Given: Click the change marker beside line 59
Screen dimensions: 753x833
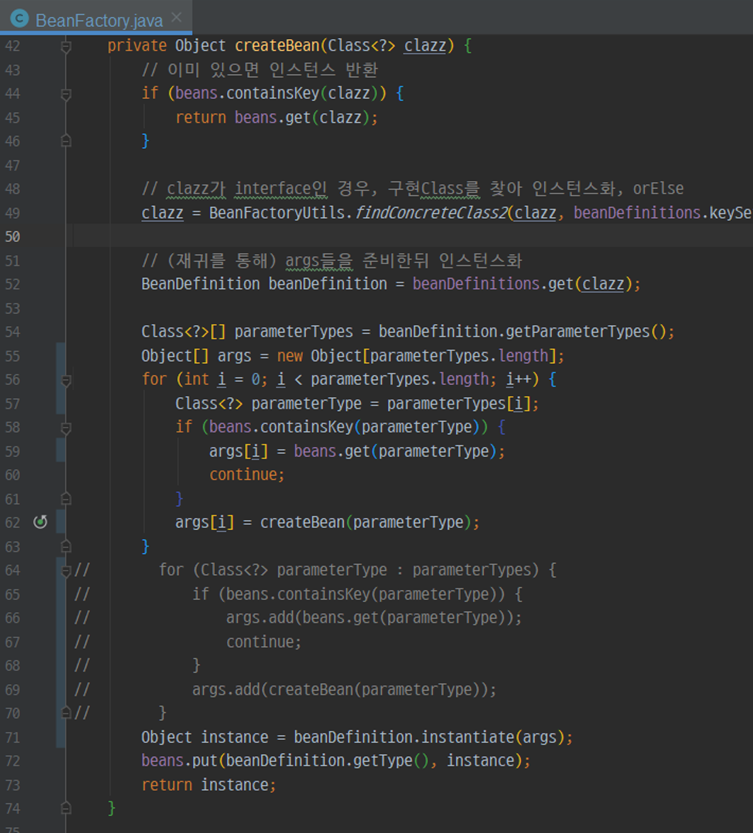Looking at the screenshot, I should (61, 450).
